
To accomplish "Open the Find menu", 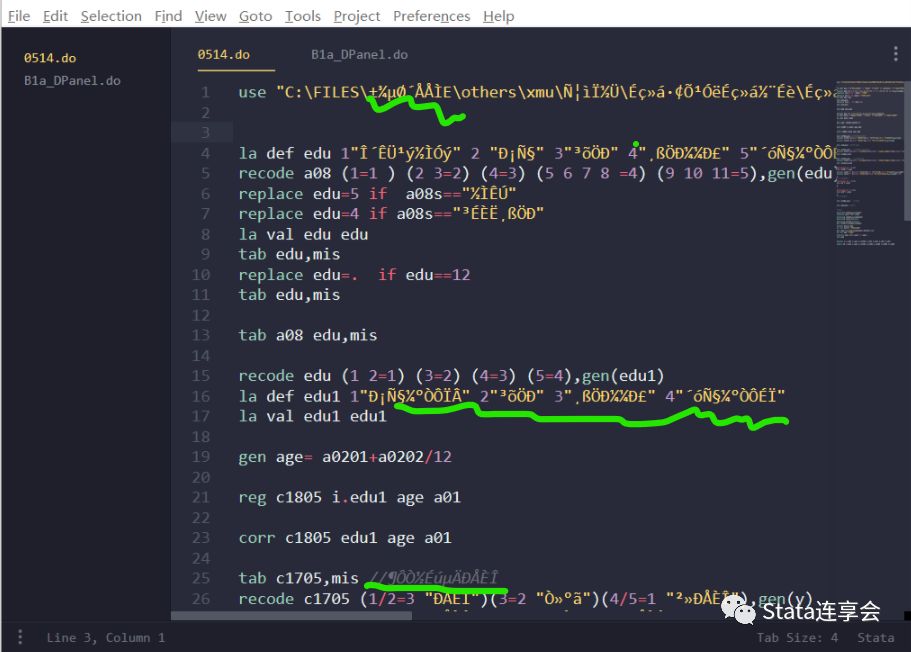I will point(167,15).
